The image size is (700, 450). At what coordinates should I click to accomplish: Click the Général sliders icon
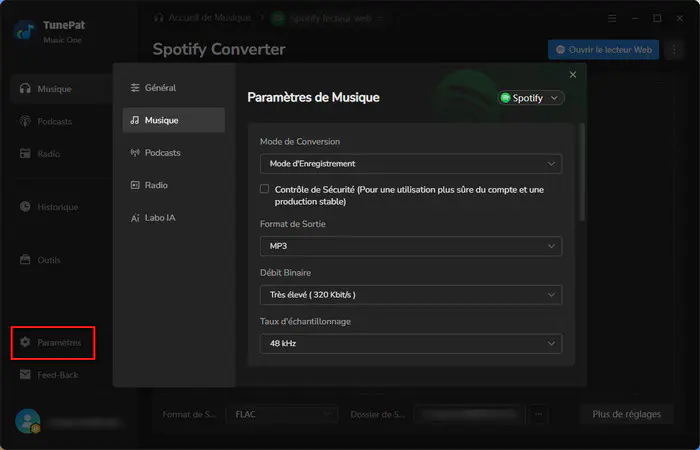(x=135, y=88)
